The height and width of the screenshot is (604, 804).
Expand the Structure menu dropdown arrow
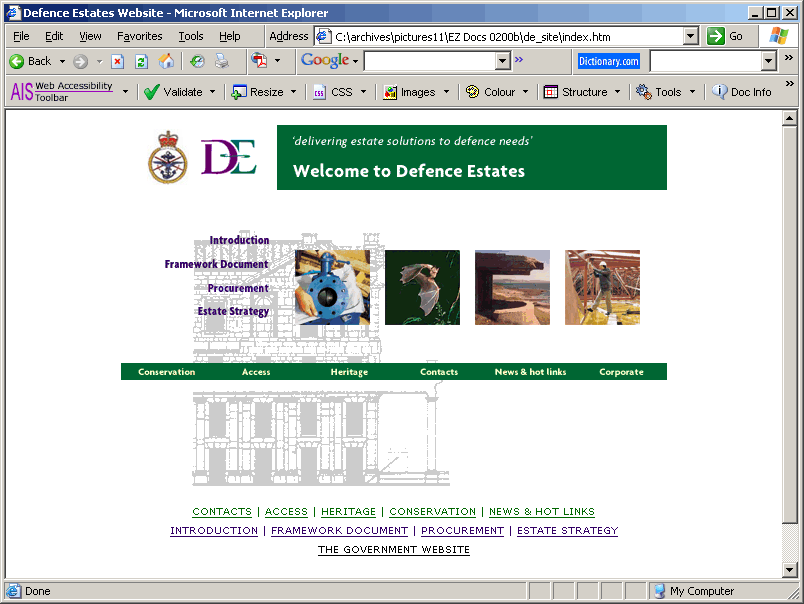click(617, 92)
